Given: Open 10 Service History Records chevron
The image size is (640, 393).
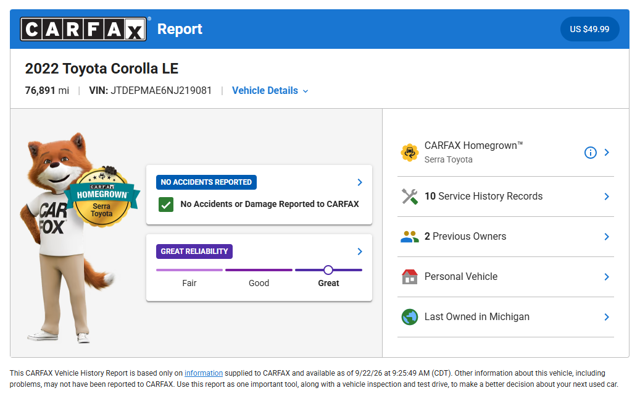Looking at the screenshot, I should 607,196.
